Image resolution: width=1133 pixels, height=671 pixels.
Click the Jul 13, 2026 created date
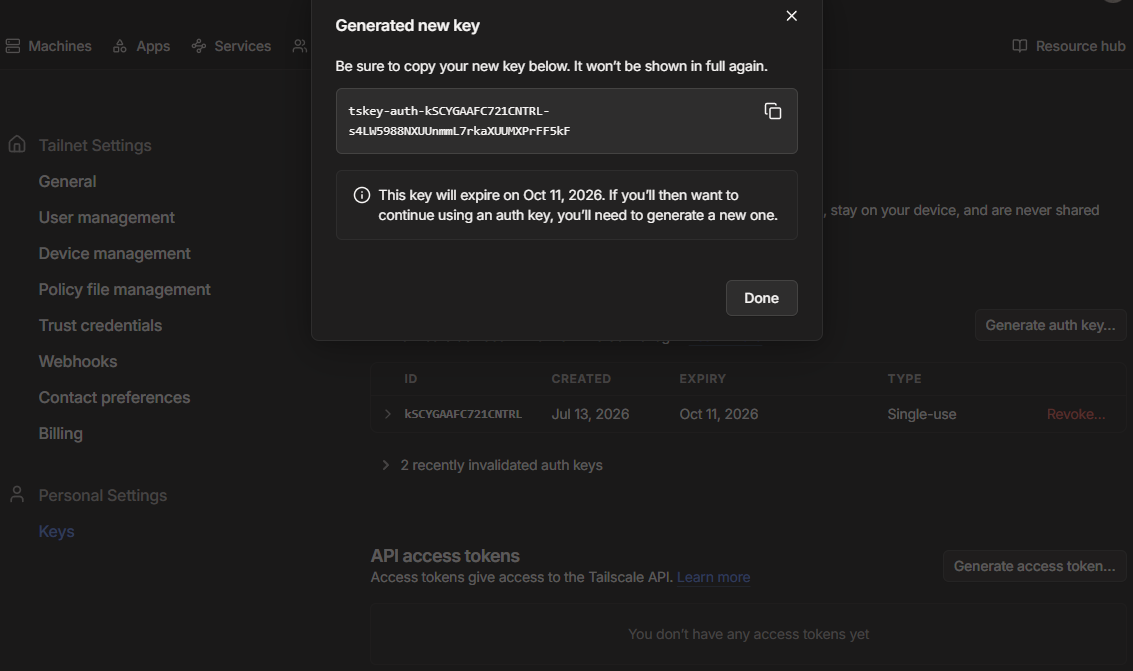tap(590, 414)
